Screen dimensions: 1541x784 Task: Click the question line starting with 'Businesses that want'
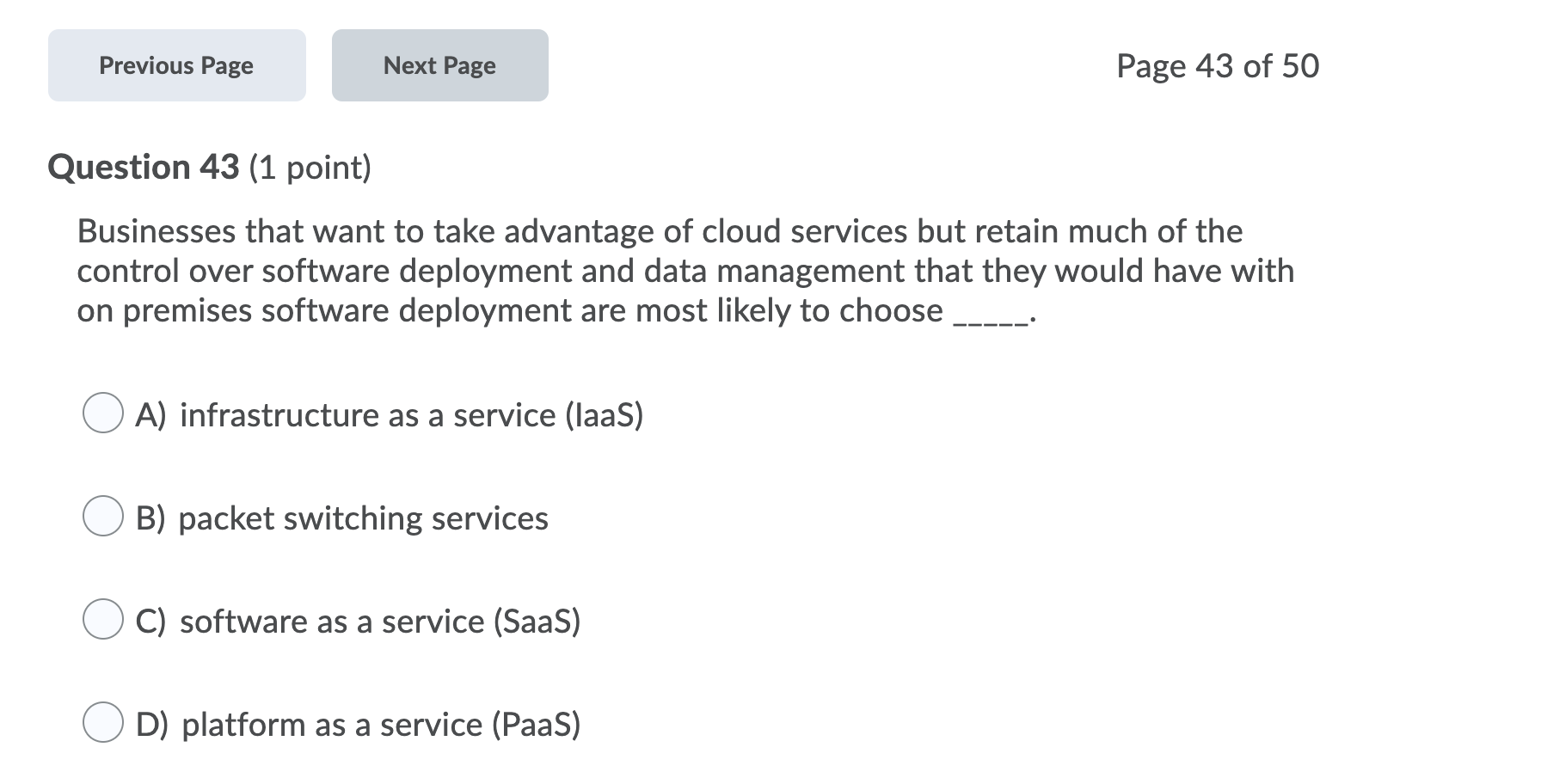[x=660, y=231]
